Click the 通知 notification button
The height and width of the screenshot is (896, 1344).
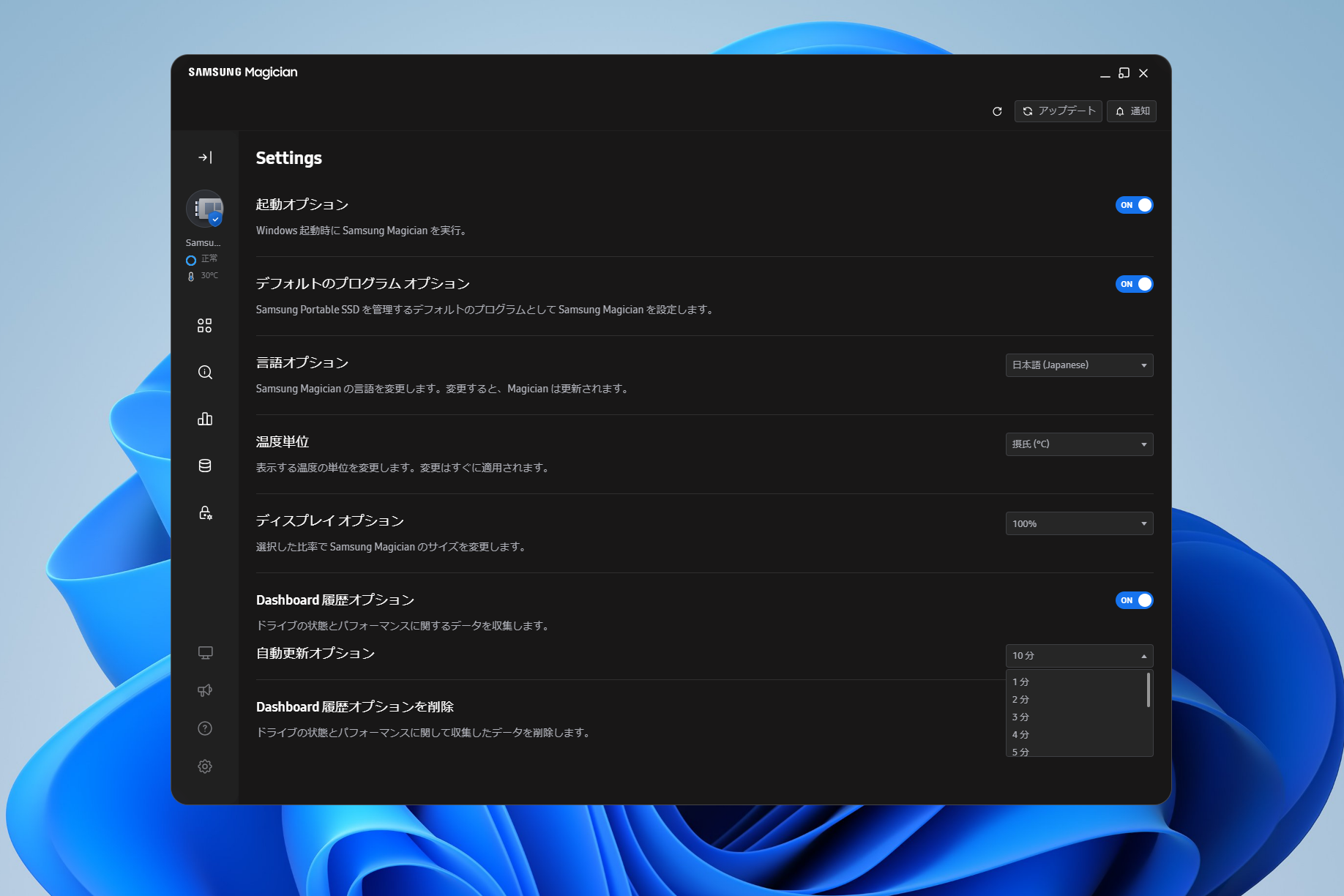[1132, 111]
